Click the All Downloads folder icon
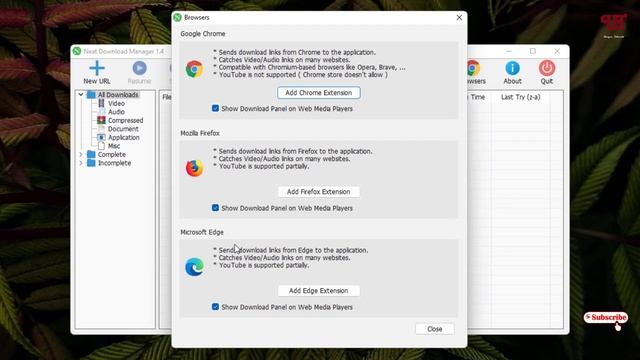 tap(91, 95)
